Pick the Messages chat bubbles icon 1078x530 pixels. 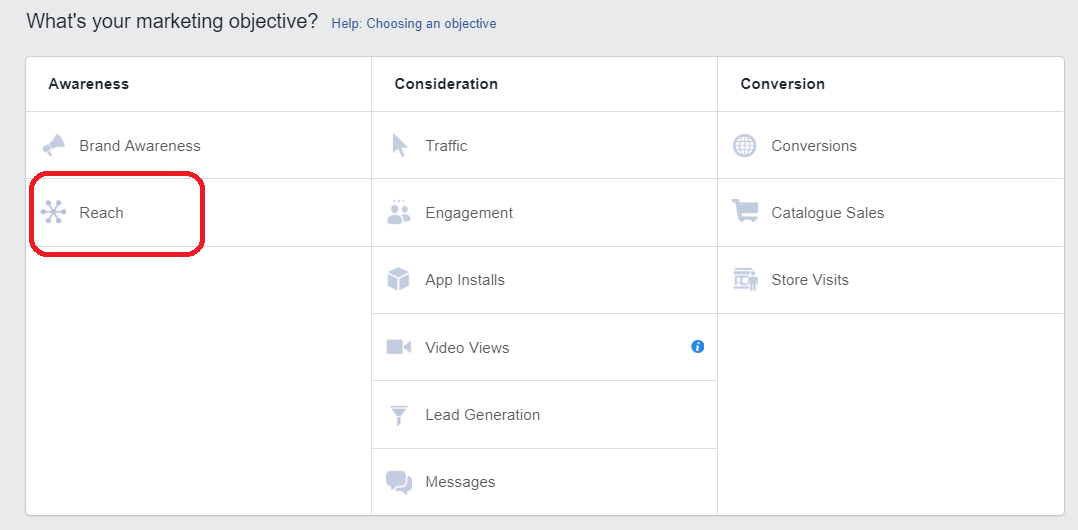(x=399, y=482)
